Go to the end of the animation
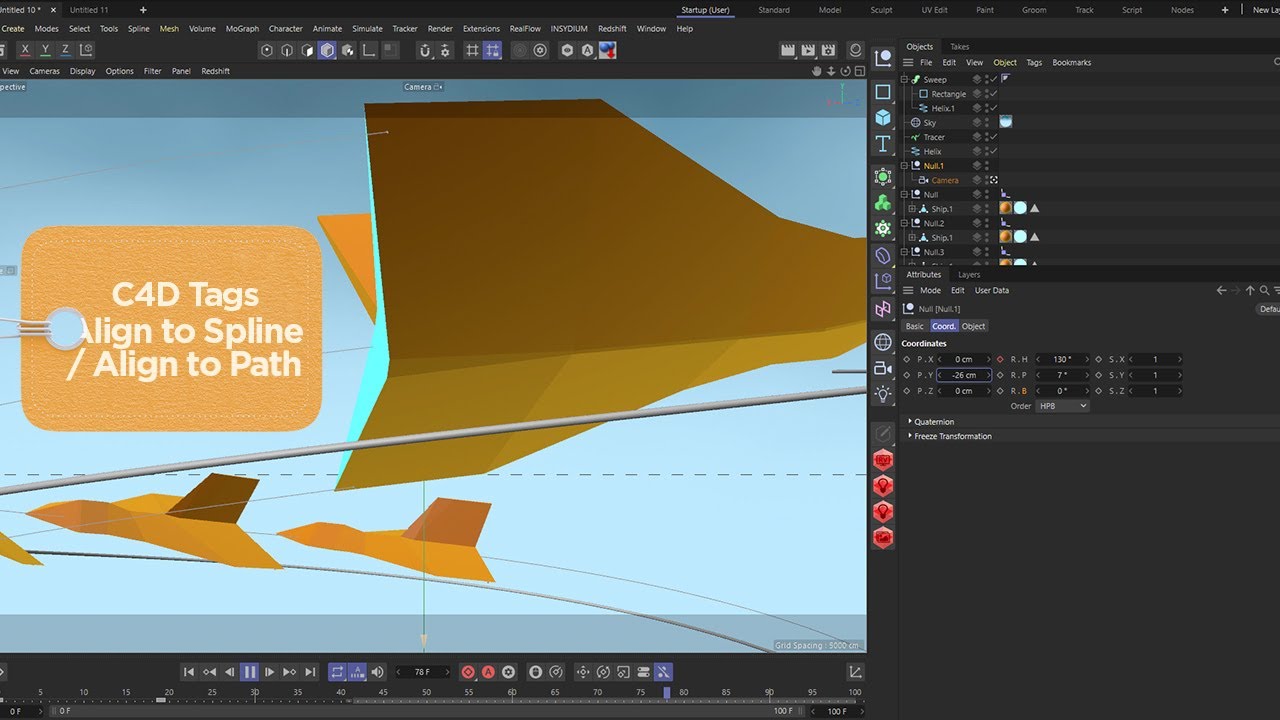The width and height of the screenshot is (1280, 720). point(310,672)
